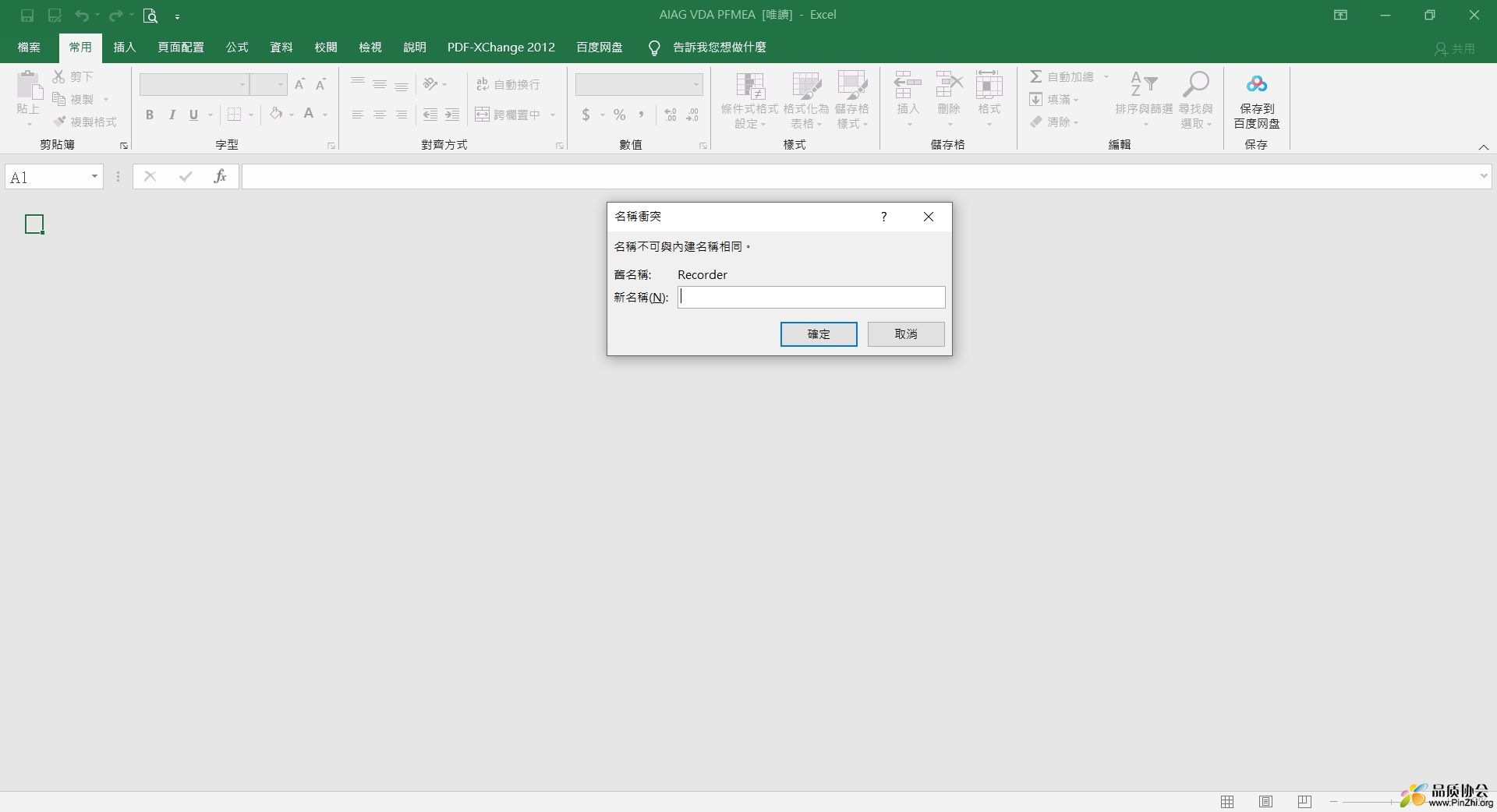Open Sort and Filter (排序與篩選)

pyautogui.click(x=1144, y=100)
